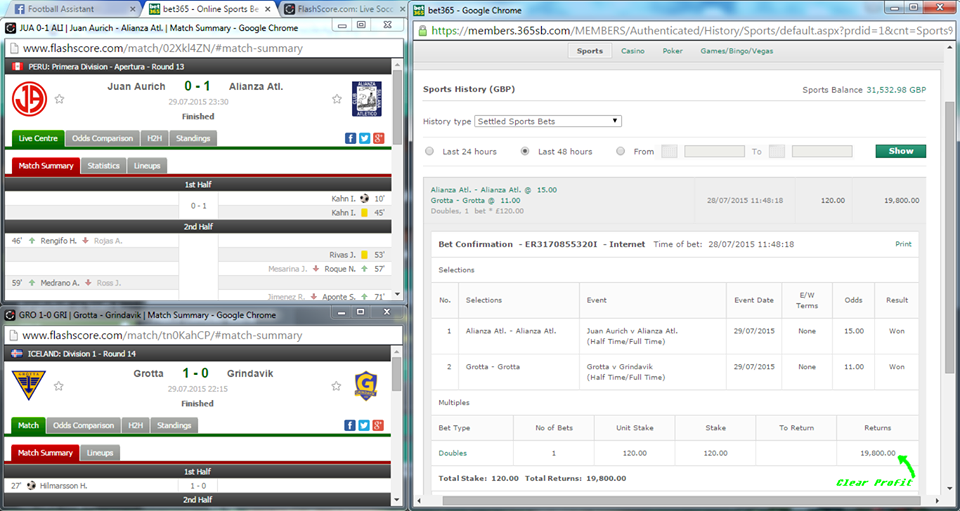Open the History type dropdown
The height and width of the screenshot is (511, 960).
click(548, 121)
